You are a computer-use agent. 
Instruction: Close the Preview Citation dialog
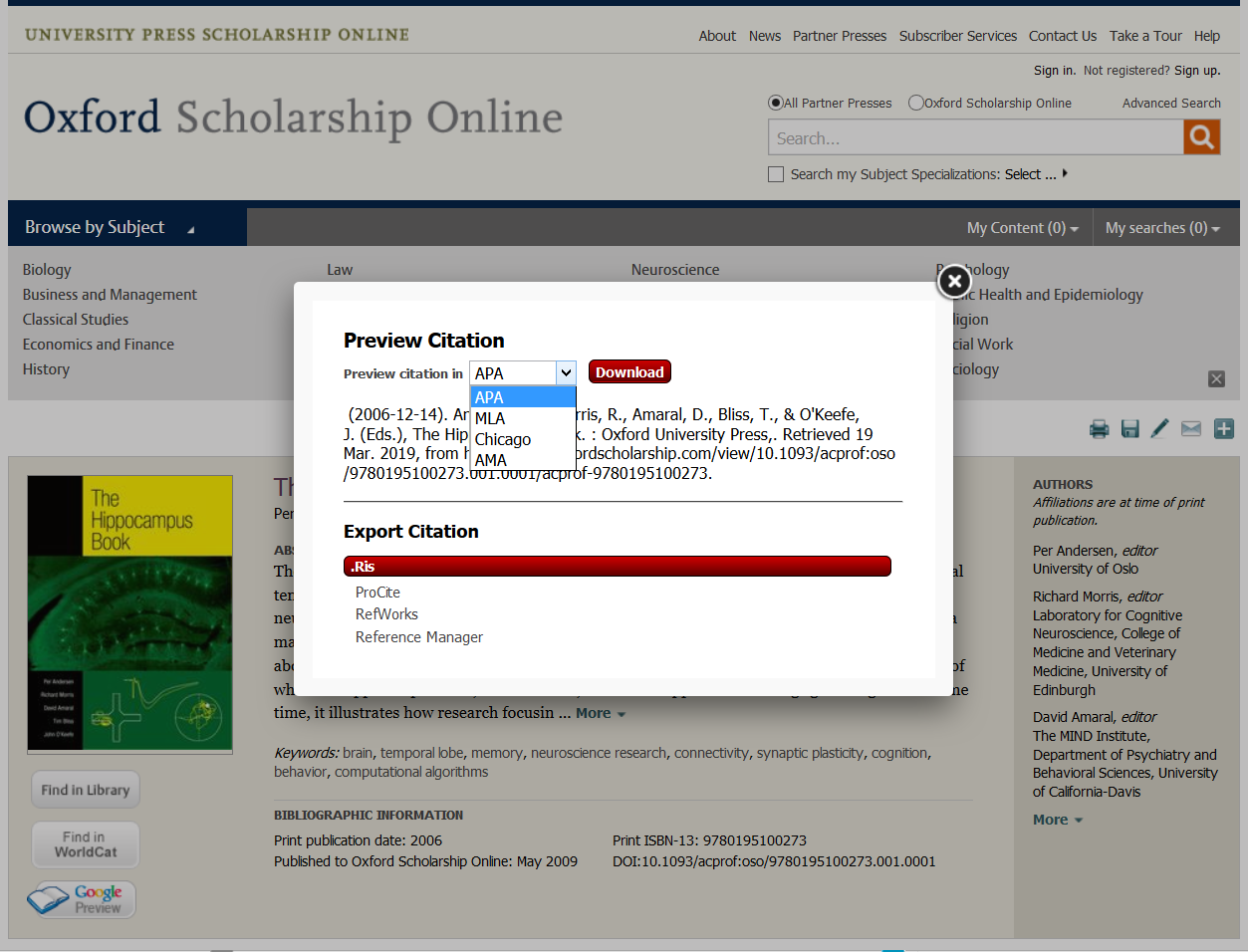click(x=954, y=282)
